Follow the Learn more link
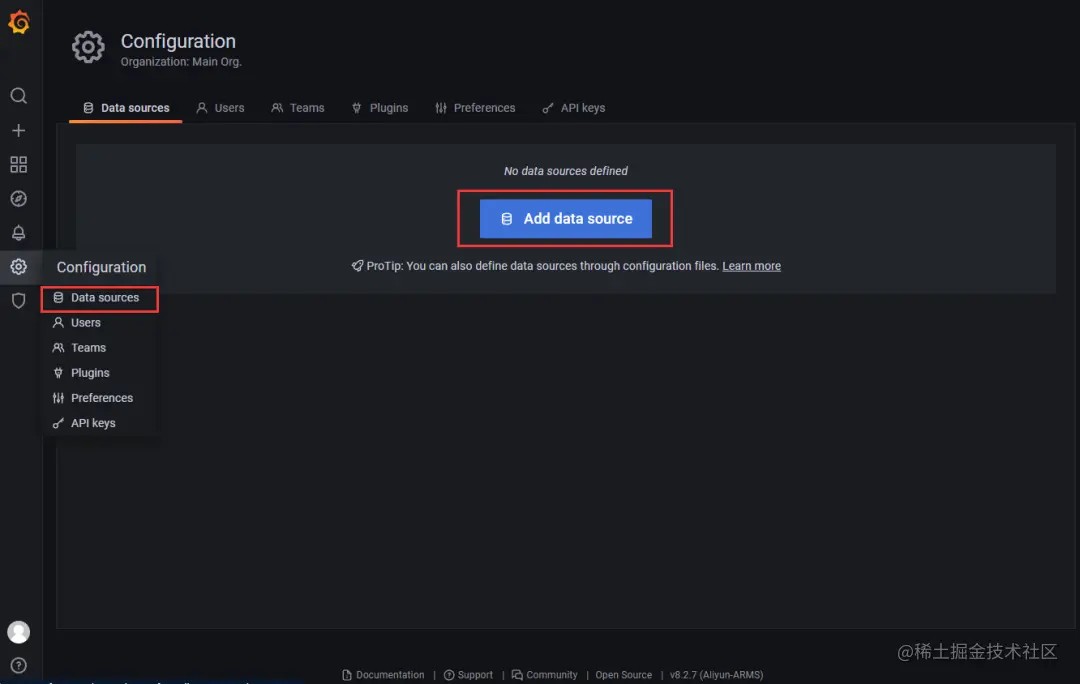1080x684 pixels. (x=751, y=266)
